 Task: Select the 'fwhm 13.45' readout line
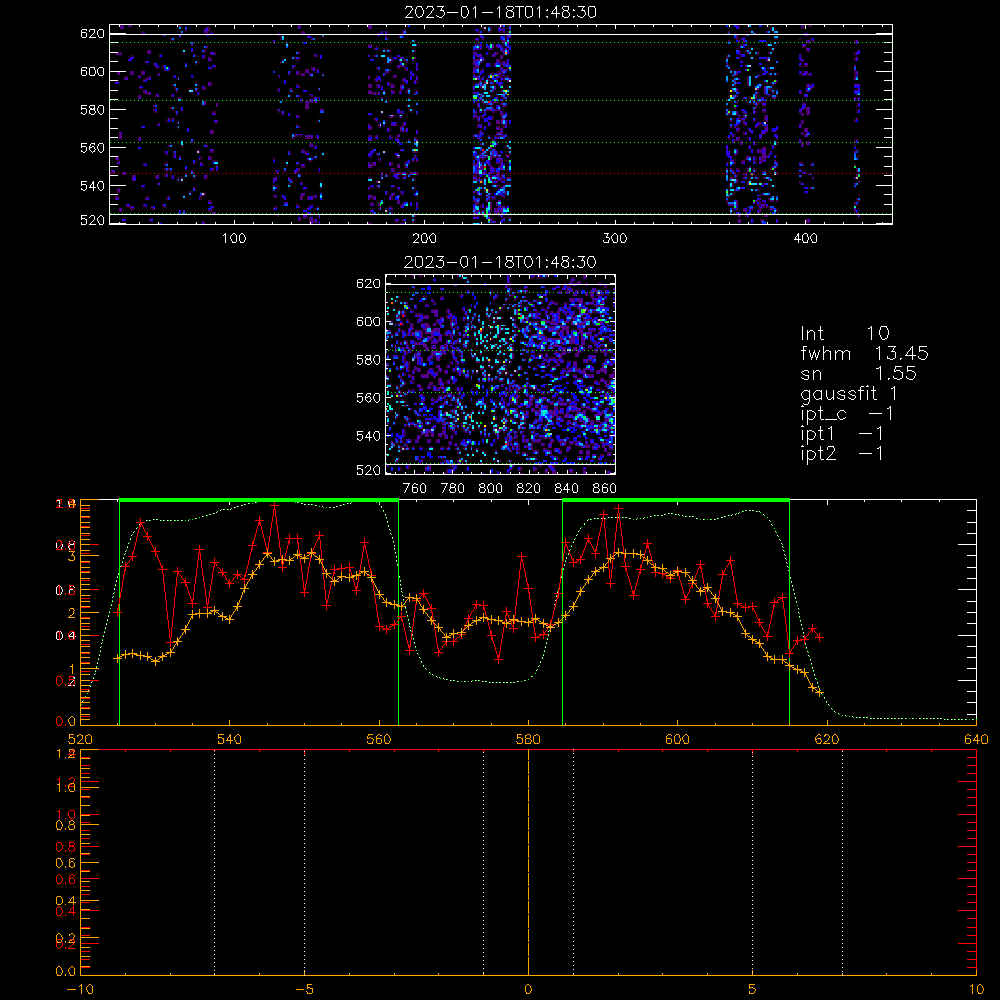tap(864, 353)
